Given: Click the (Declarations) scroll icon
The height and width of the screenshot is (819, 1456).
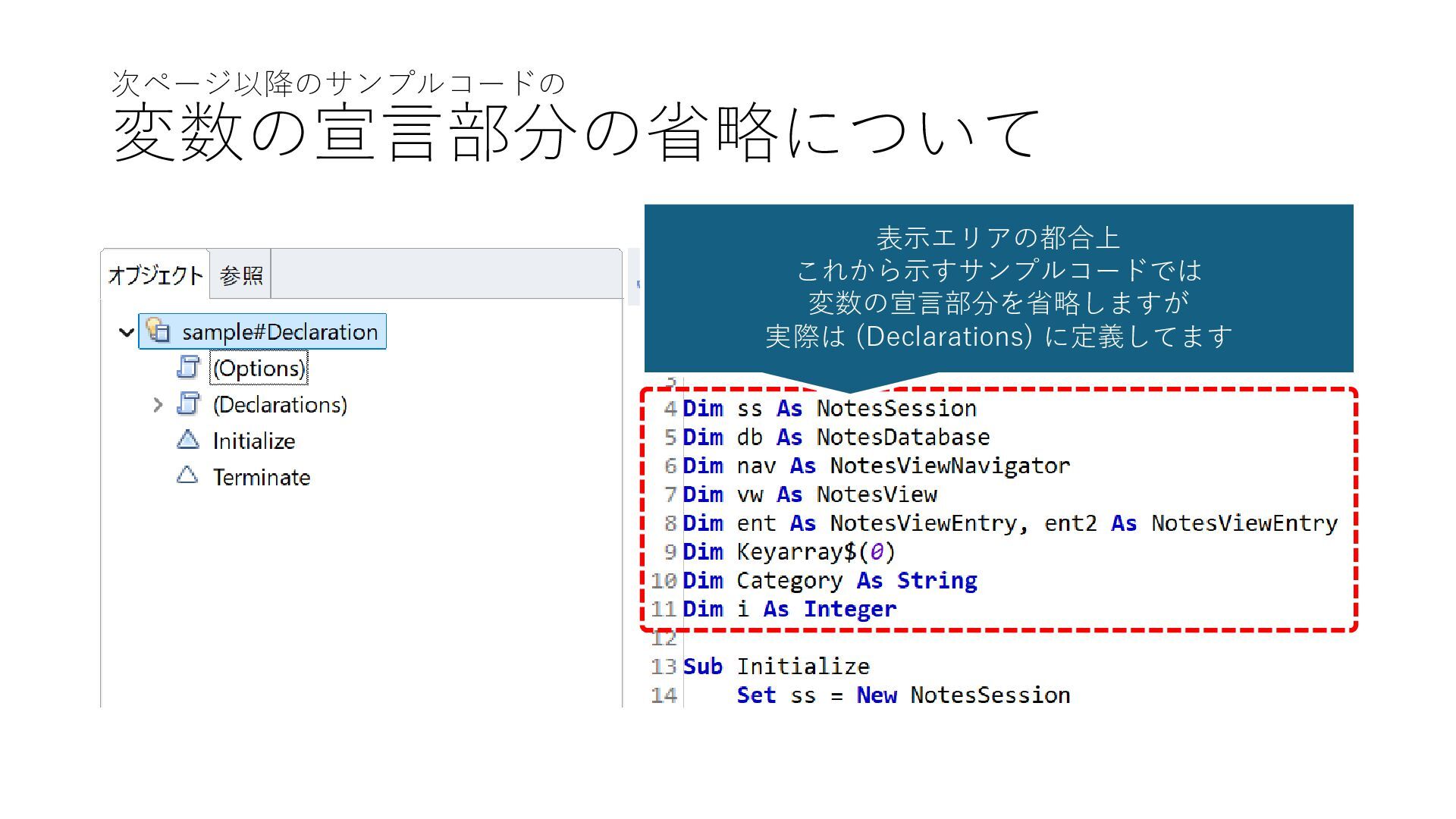Looking at the screenshot, I should click(x=188, y=403).
